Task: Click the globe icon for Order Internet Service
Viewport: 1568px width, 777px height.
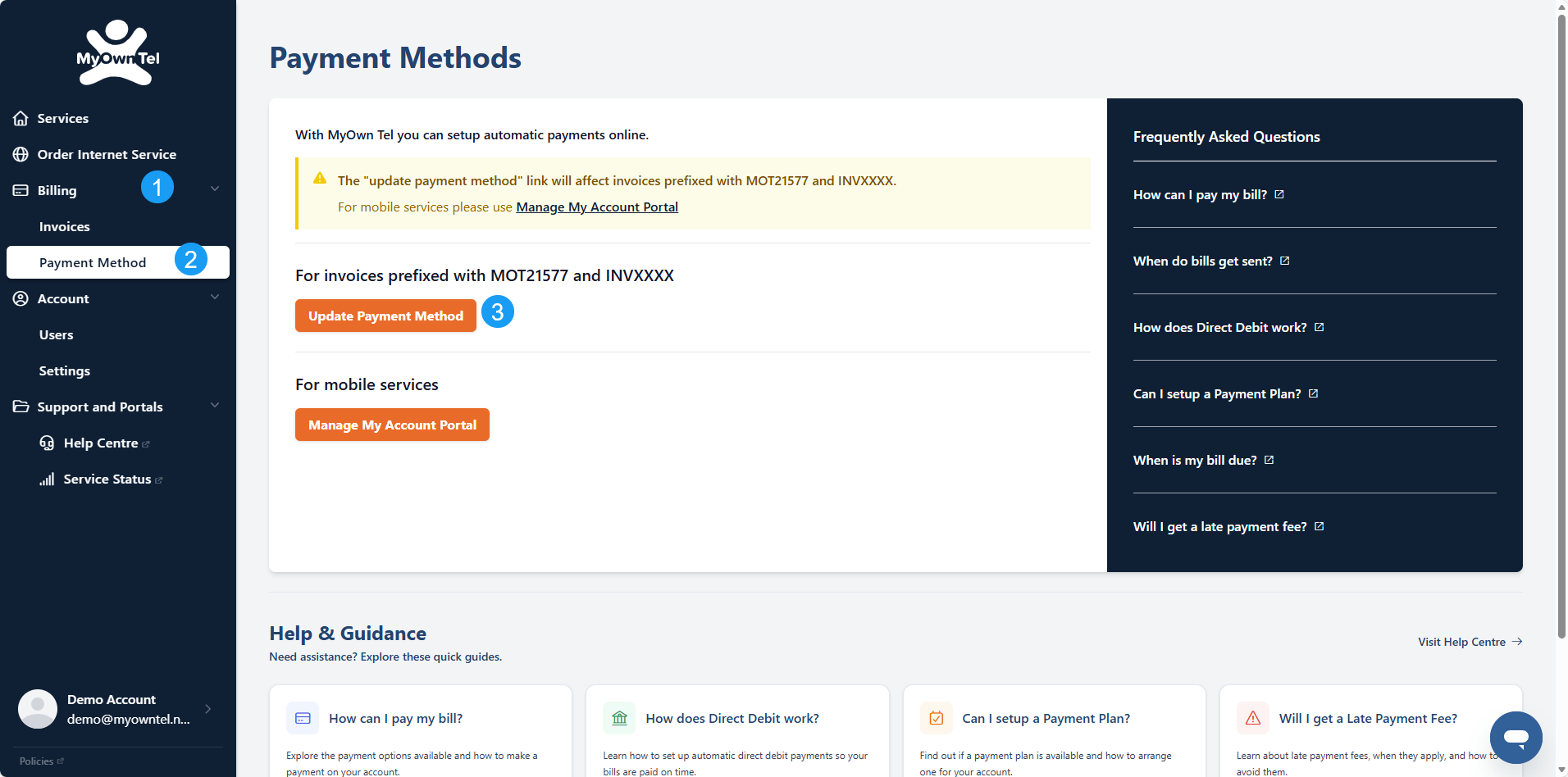Action: (21, 154)
